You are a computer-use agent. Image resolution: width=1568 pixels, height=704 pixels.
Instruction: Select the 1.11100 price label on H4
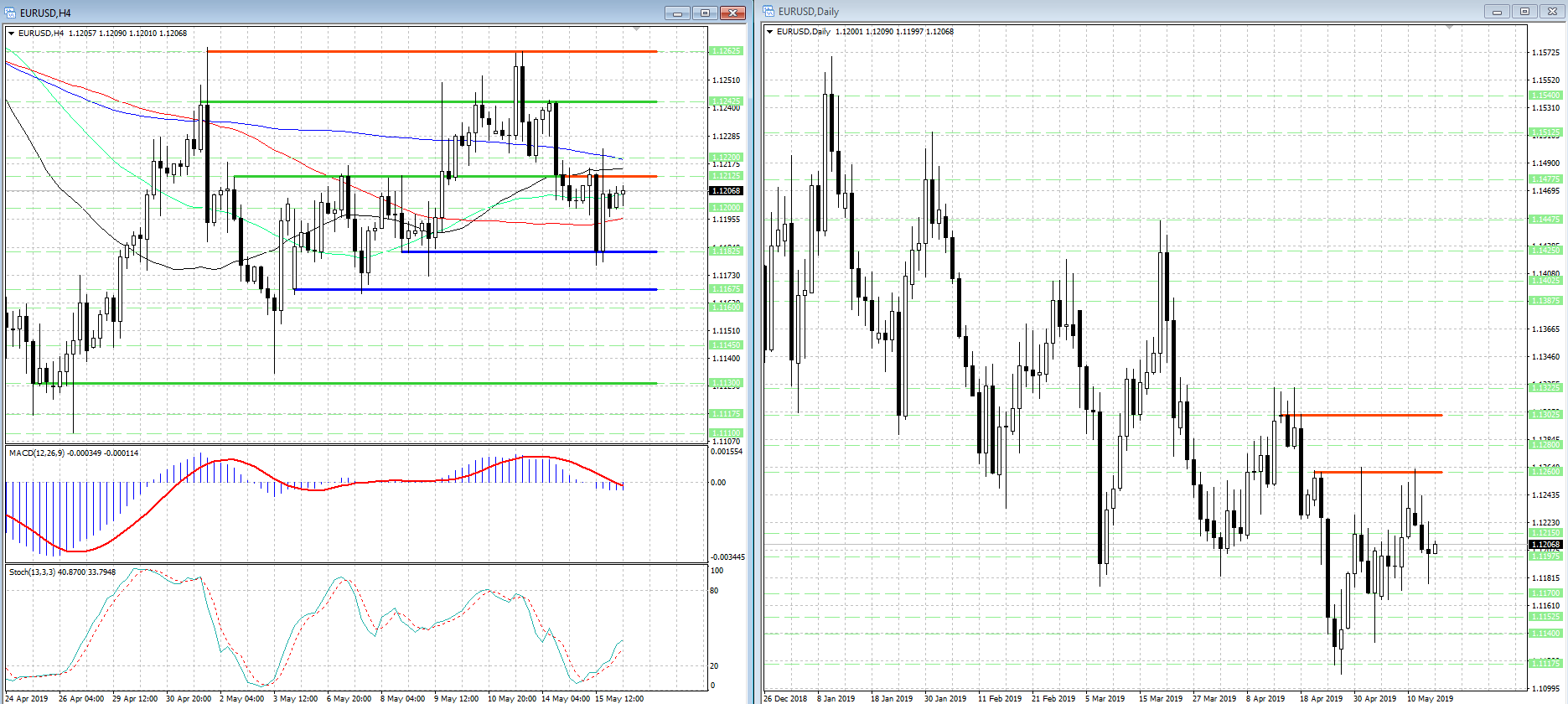726,433
